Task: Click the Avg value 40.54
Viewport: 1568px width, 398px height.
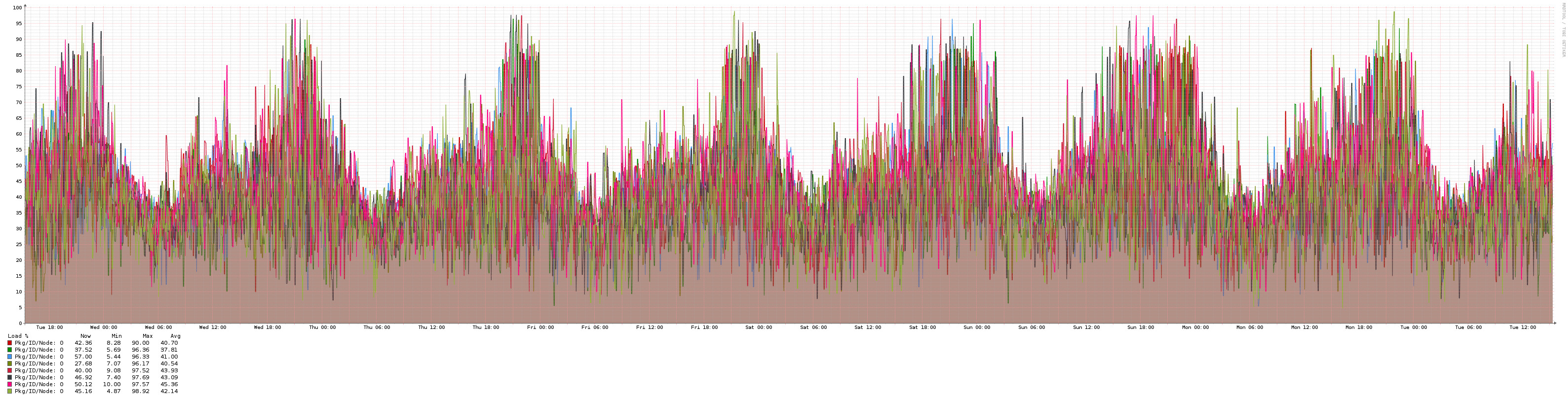Action: (x=169, y=364)
